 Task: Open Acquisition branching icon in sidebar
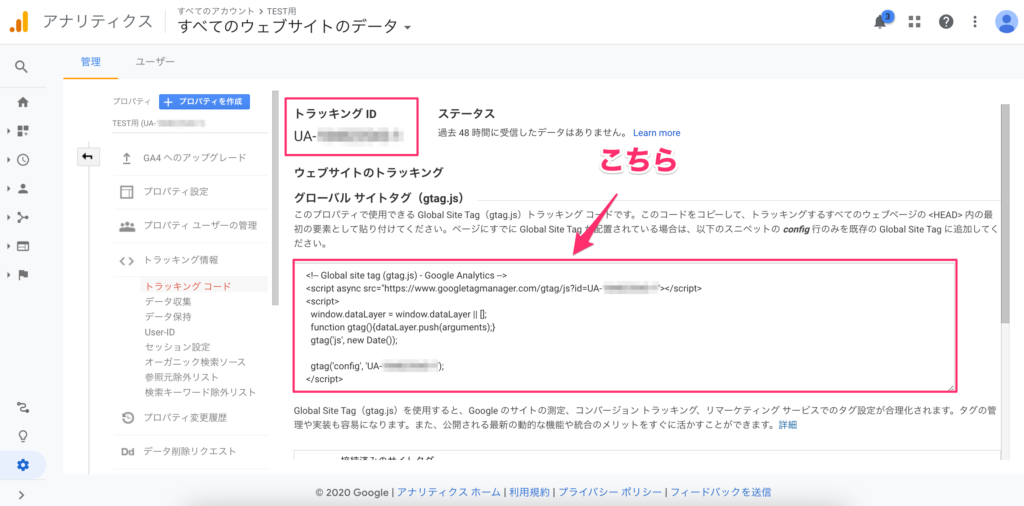pyautogui.click(x=23, y=217)
